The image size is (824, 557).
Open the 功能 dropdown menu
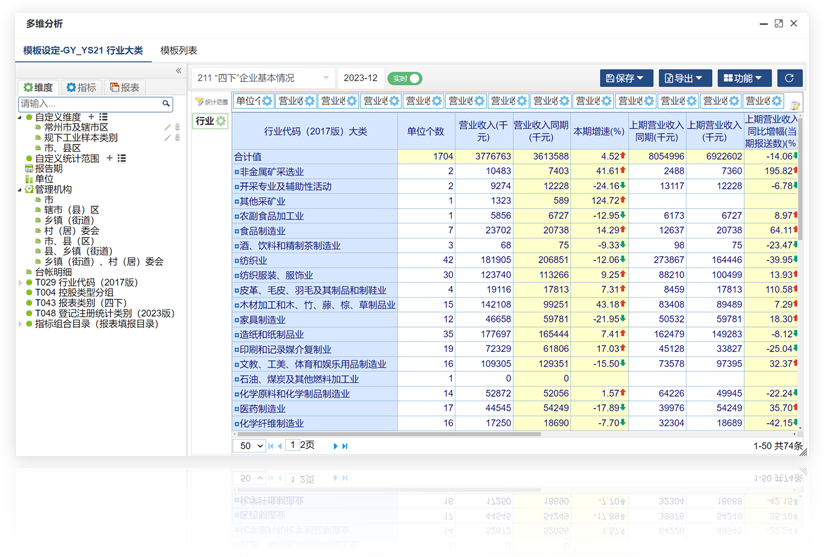tap(744, 78)
